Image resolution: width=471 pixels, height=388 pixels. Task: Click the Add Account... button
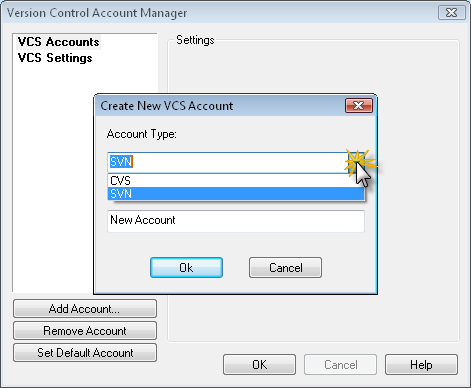(x=85, y=309)
